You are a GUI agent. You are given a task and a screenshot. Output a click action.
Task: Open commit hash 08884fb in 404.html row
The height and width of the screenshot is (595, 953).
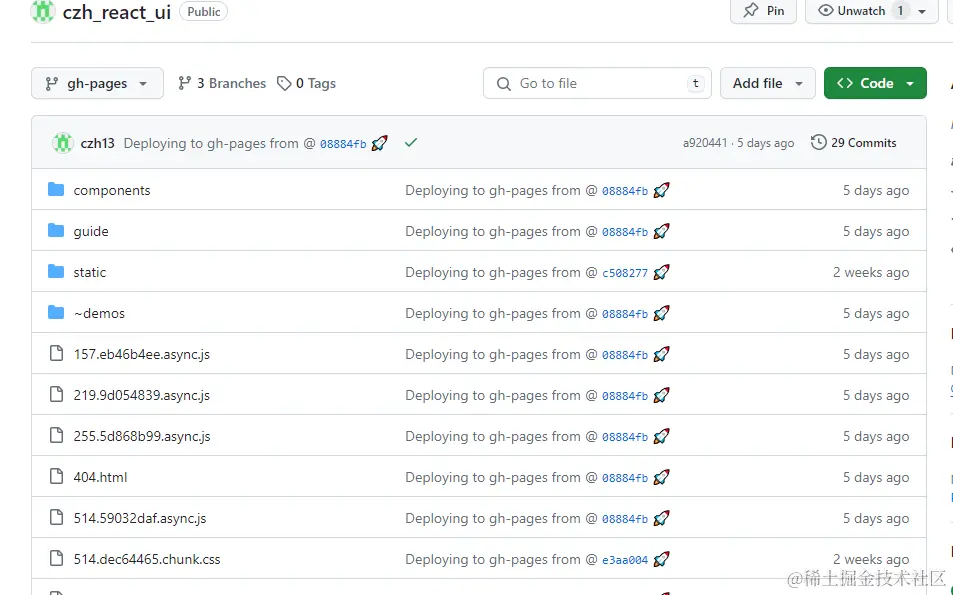[625, 478]
